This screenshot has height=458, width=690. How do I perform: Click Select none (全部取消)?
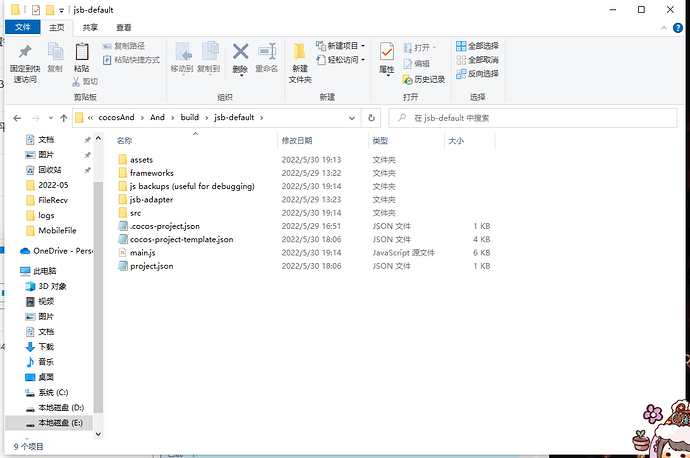click(477, 60)
